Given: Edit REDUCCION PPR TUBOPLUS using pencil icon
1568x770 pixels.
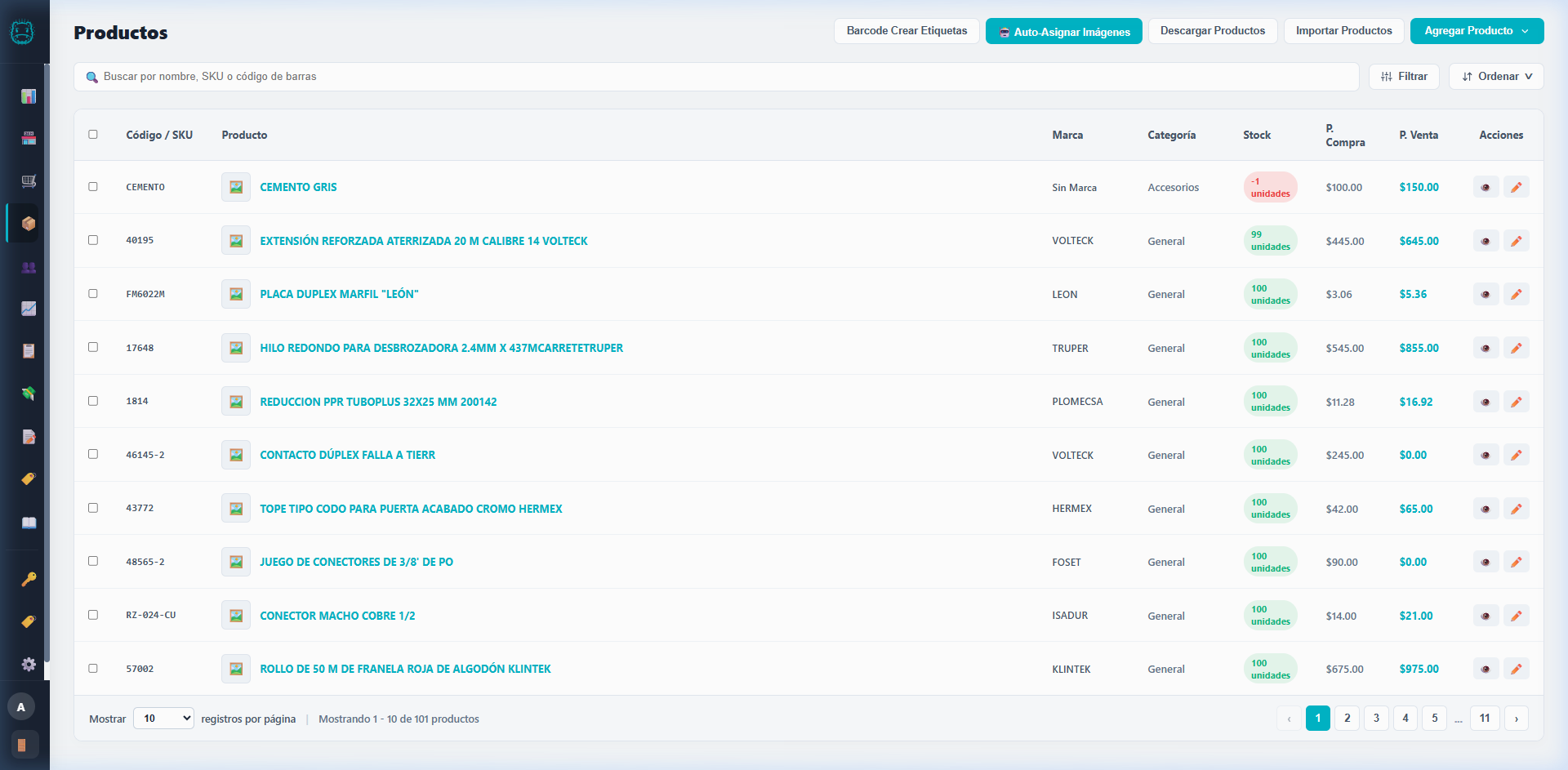Looking at the screenshot, I should [x=1517, y=402].
